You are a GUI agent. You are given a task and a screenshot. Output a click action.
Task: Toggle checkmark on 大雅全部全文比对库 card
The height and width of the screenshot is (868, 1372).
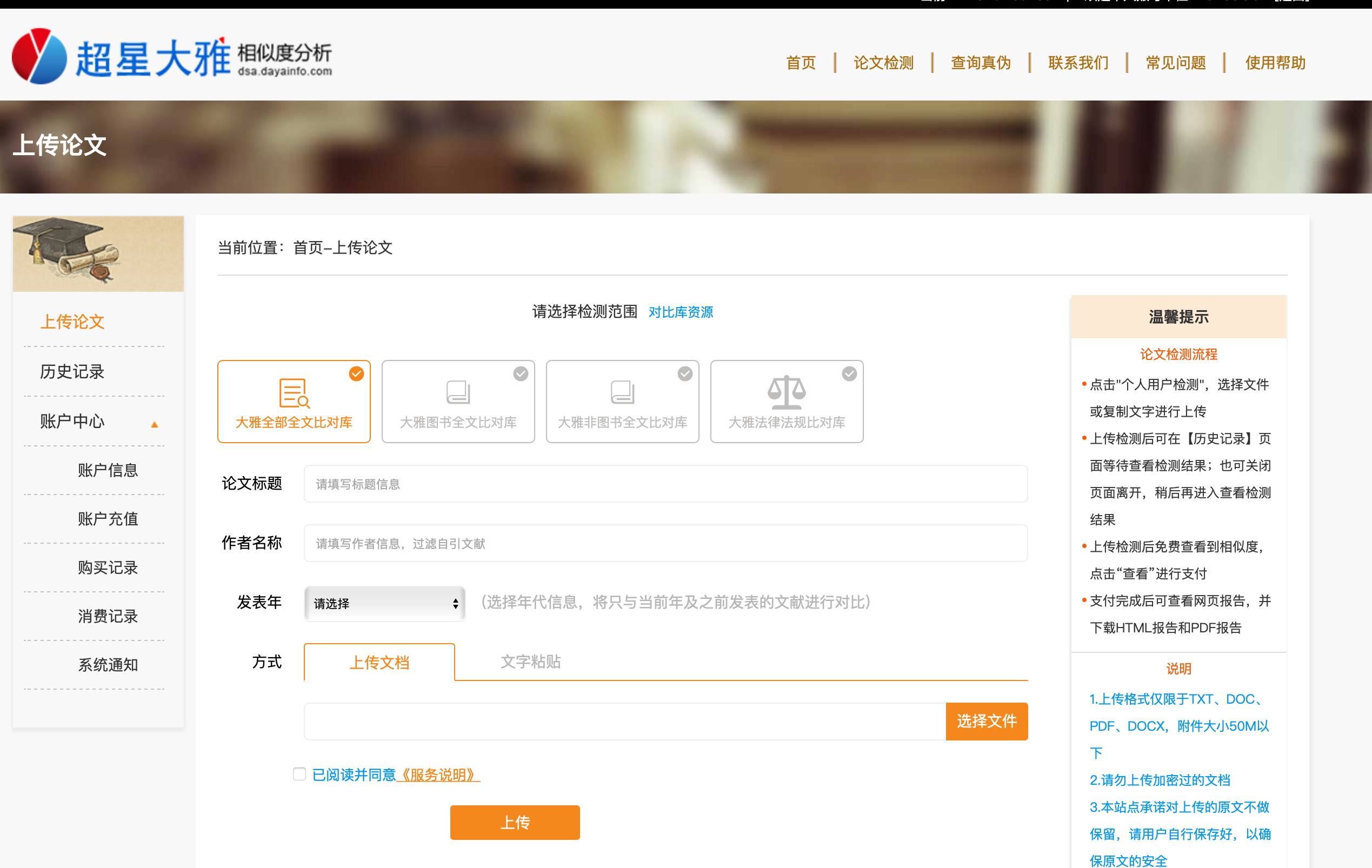point(356,373)
